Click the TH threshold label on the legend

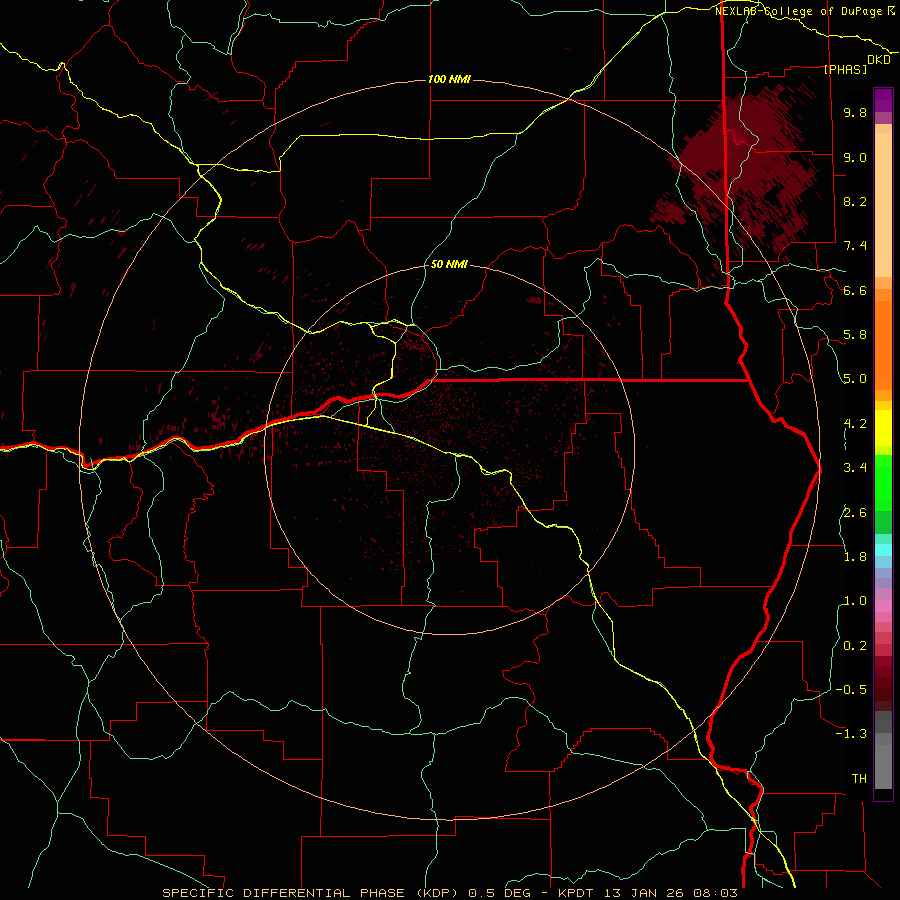click(x=859, y=779)
